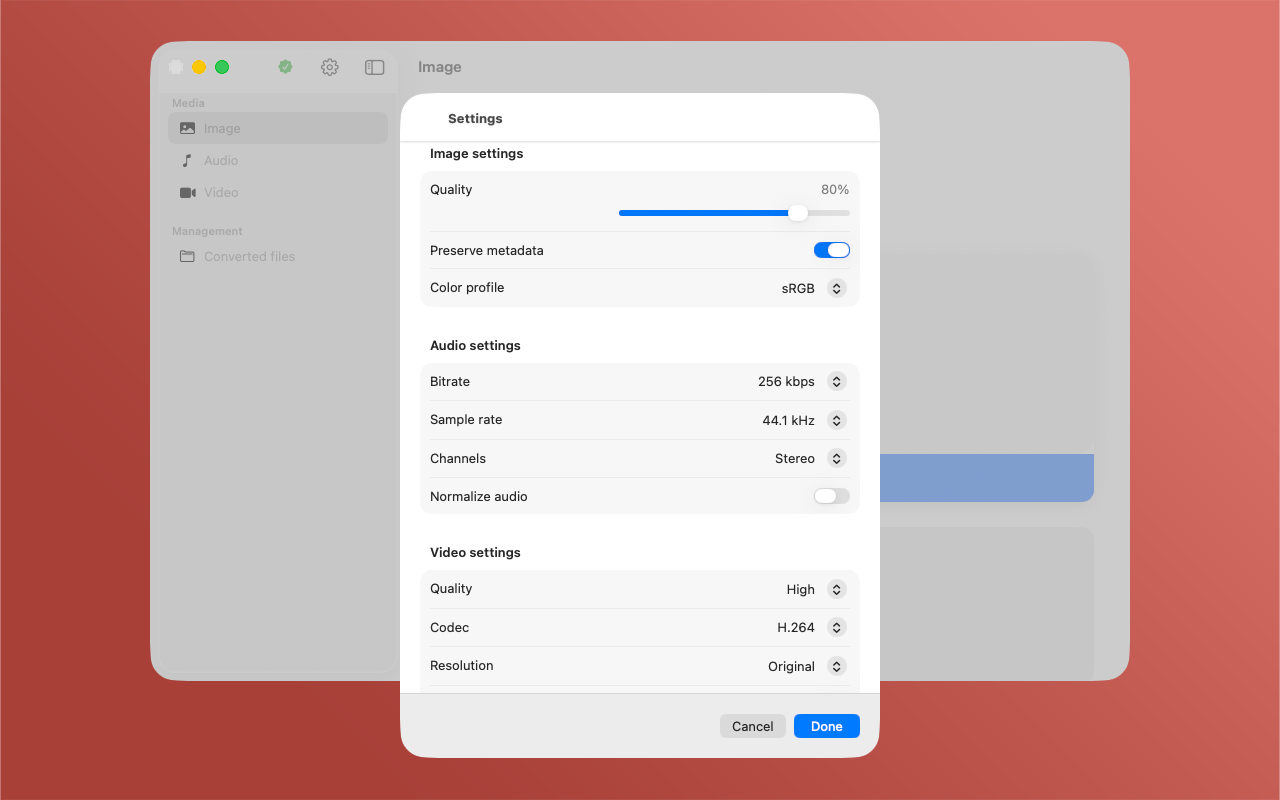Click the Codec label
Screen dimensions: 1280x800
(450, 627)
